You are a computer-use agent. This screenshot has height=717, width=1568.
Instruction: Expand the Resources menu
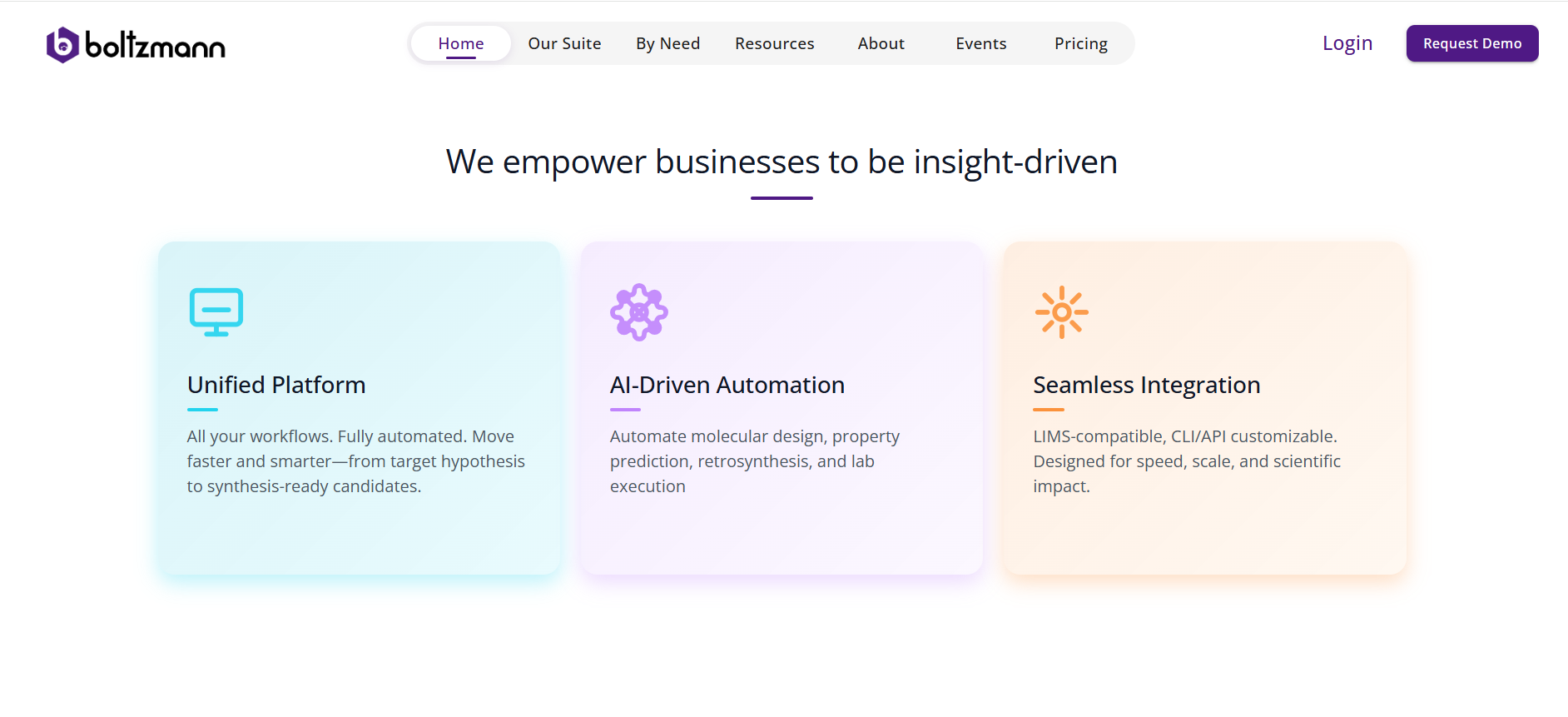(775, 43)
